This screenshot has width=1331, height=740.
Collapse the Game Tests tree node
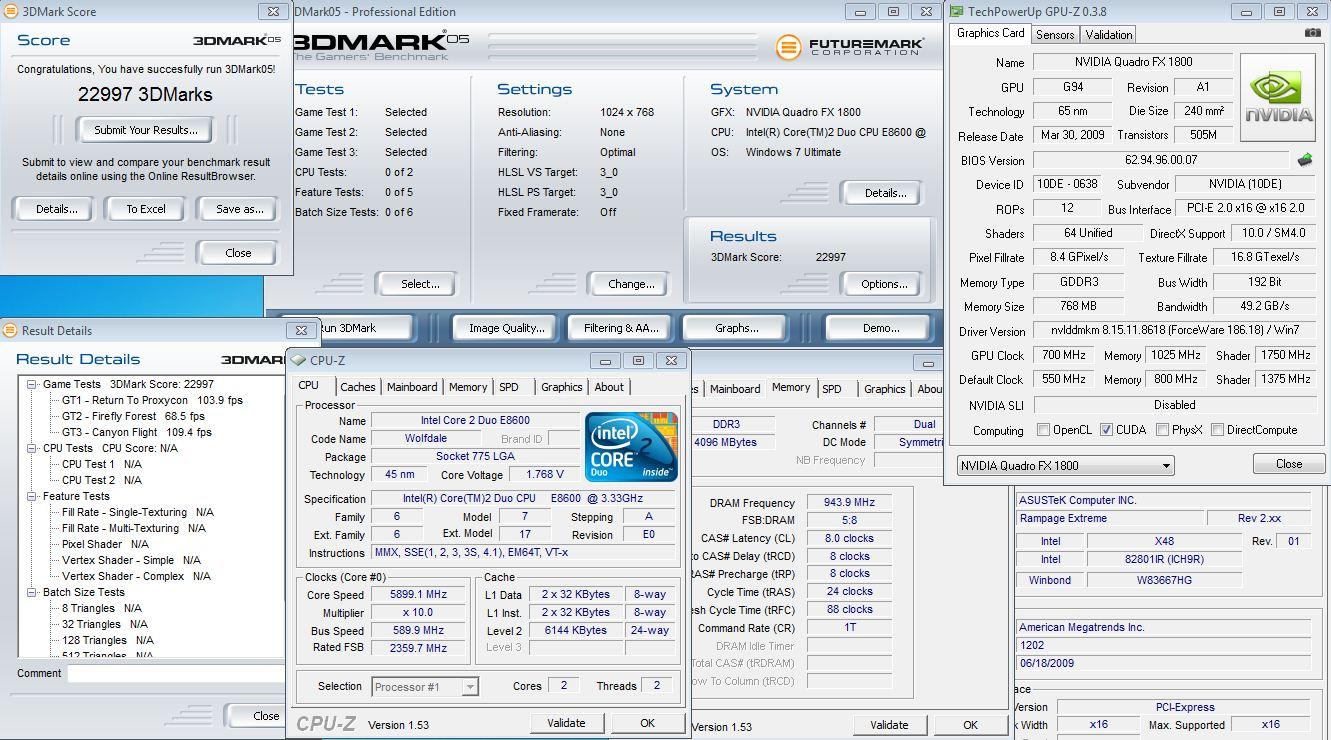(x=32, y=384)
